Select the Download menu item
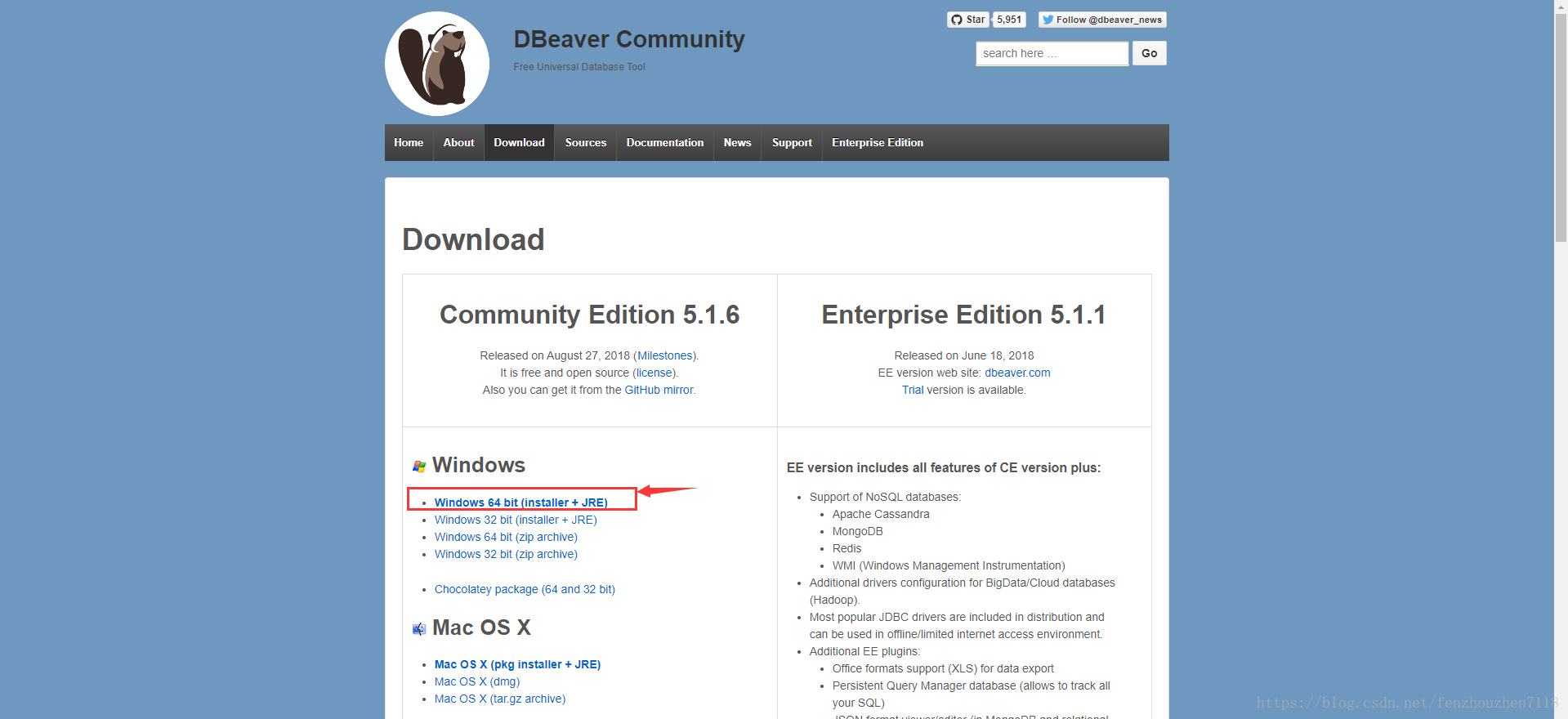Image resolution: width=1568 pixels, height=719 pixels. point(519,142)
